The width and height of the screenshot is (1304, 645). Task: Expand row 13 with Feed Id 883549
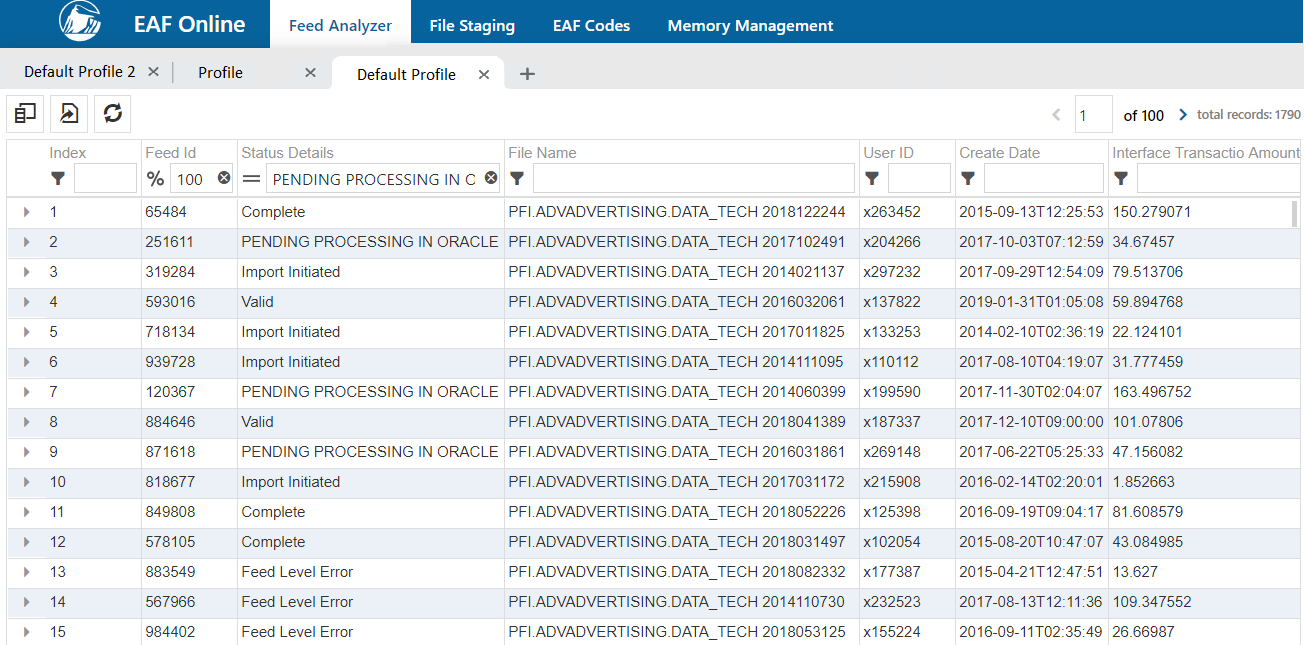point(26,572)
